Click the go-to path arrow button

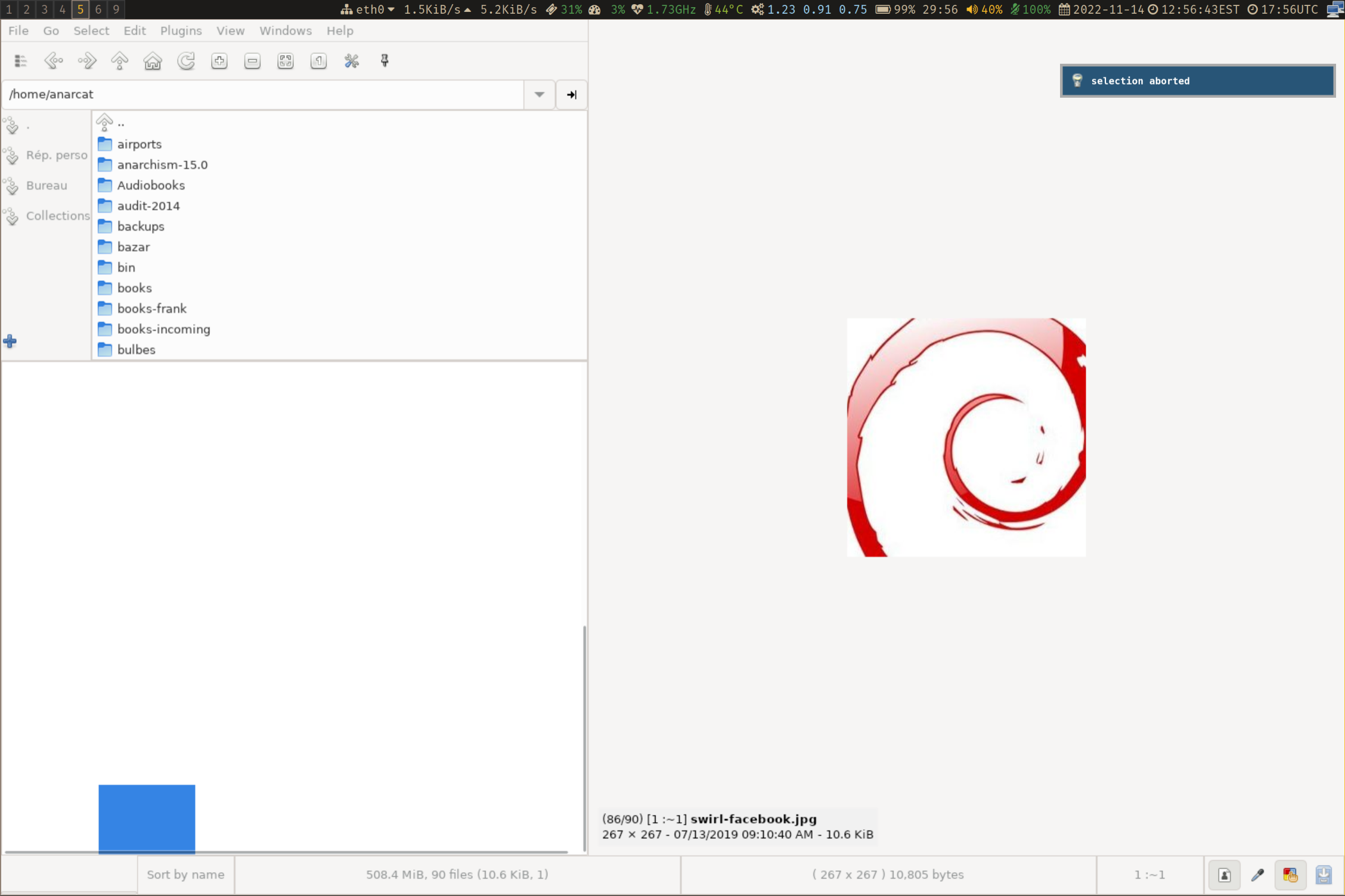click(571, 95)
